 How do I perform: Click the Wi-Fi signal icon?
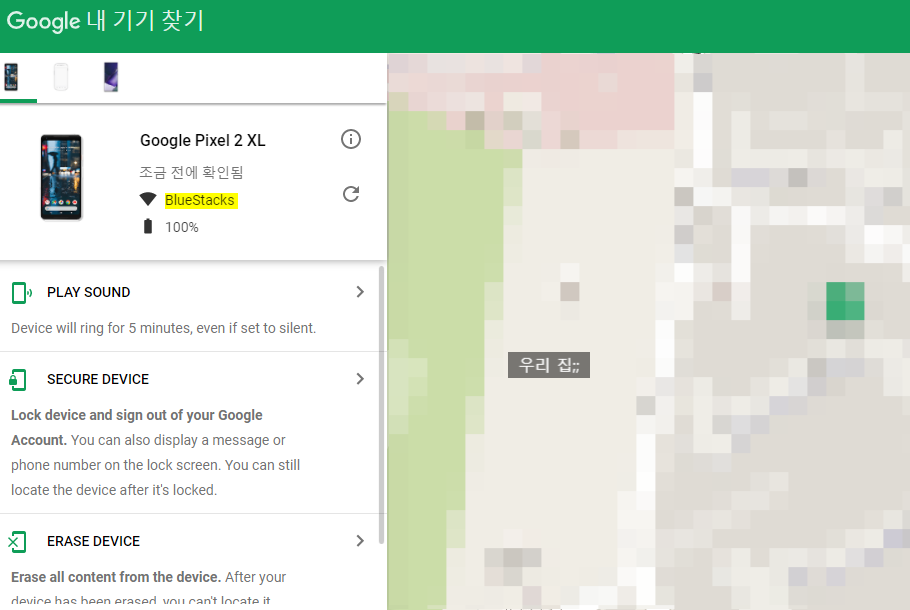[148, 199]
